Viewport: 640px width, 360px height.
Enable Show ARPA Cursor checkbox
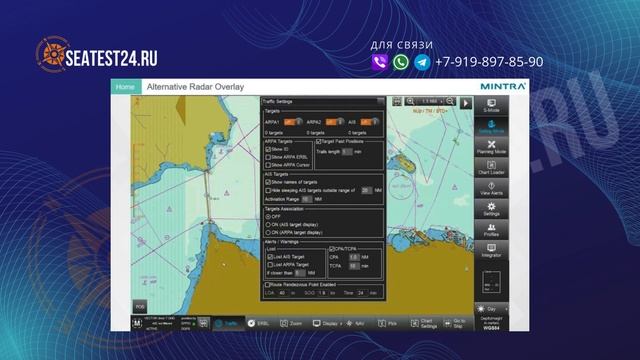[268, 165]
